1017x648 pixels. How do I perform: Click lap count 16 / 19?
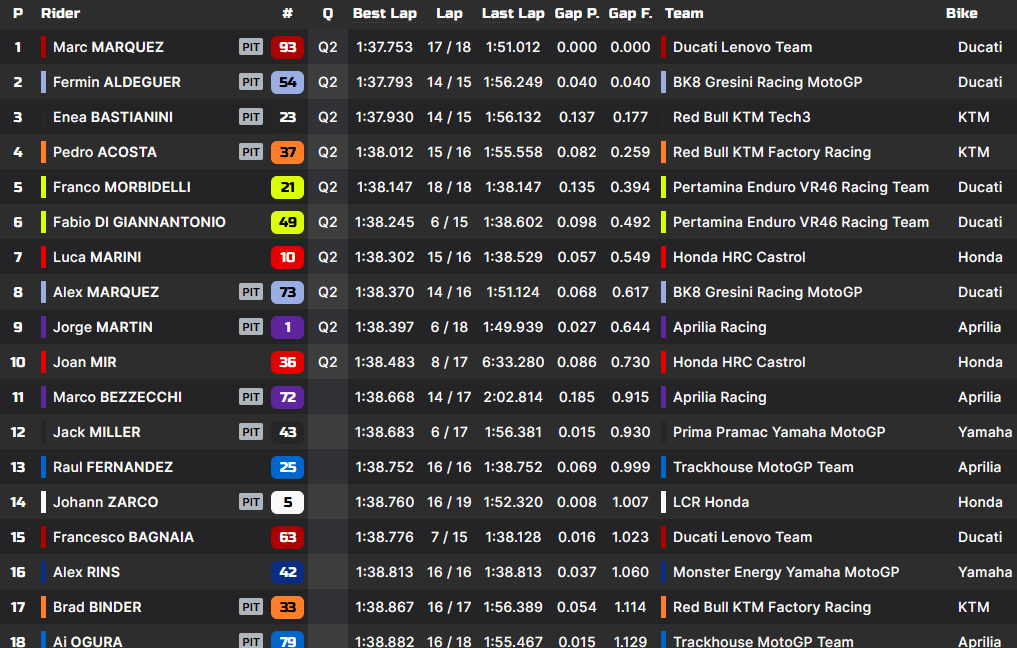pos(449,503)
